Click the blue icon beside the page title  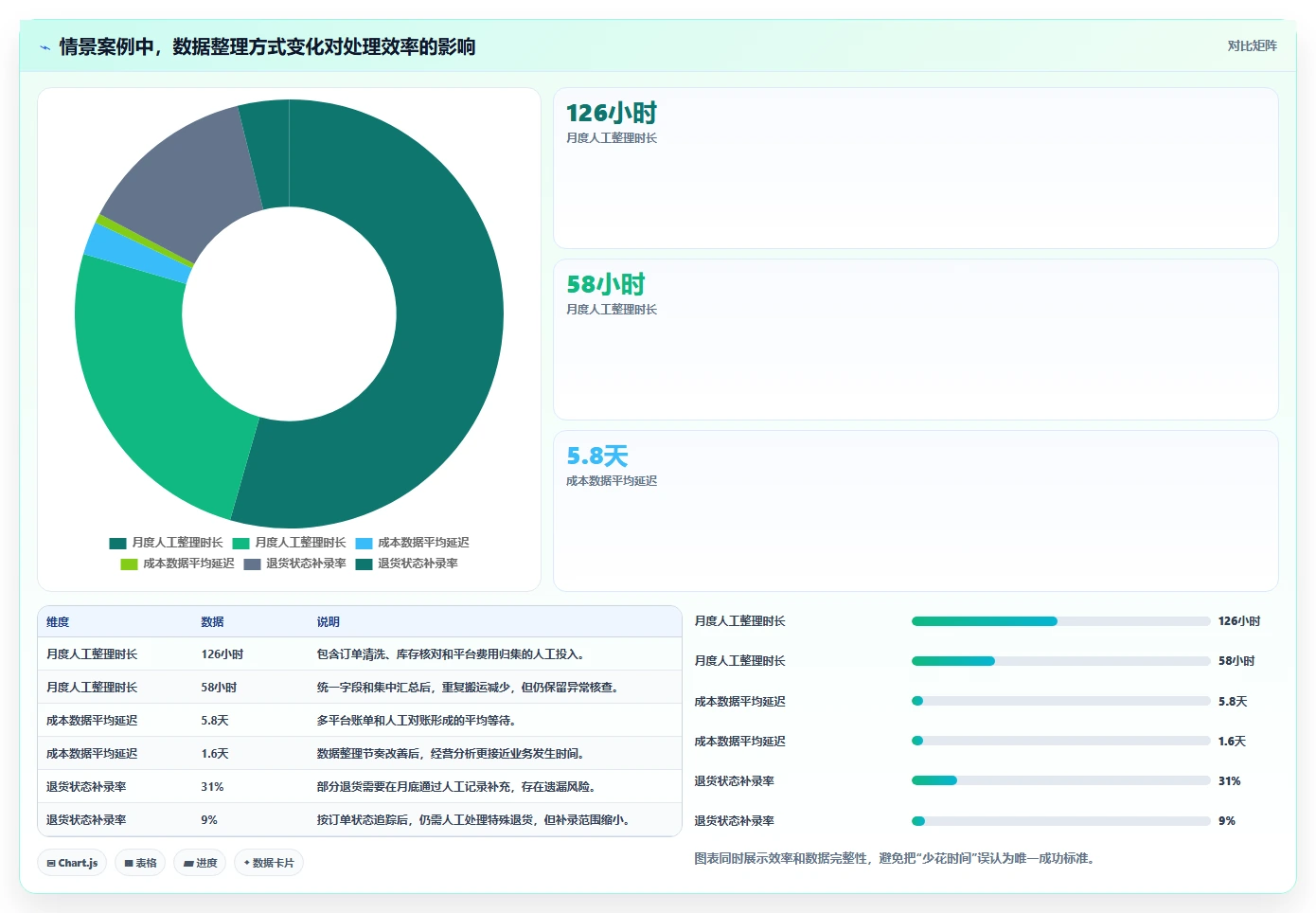tap(44, 47)
